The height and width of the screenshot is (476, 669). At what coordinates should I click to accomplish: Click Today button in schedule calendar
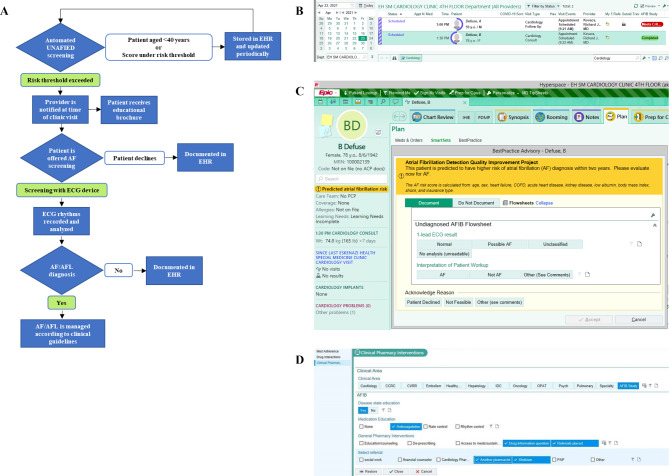(x=367, y=6)
